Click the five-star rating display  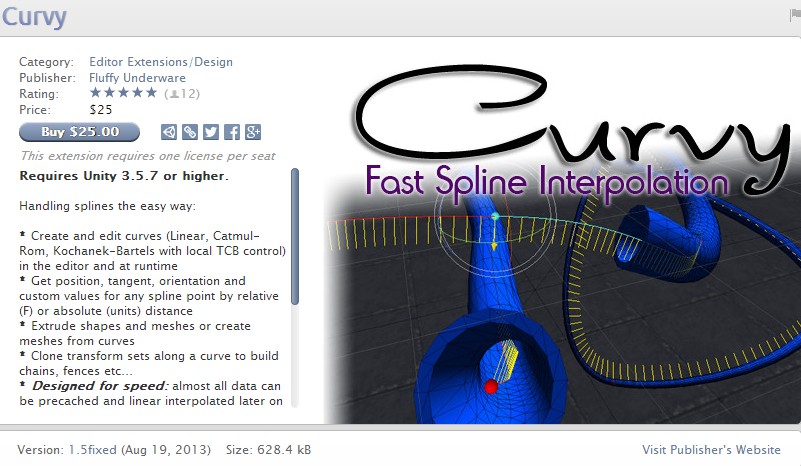[x=123, y=93]
